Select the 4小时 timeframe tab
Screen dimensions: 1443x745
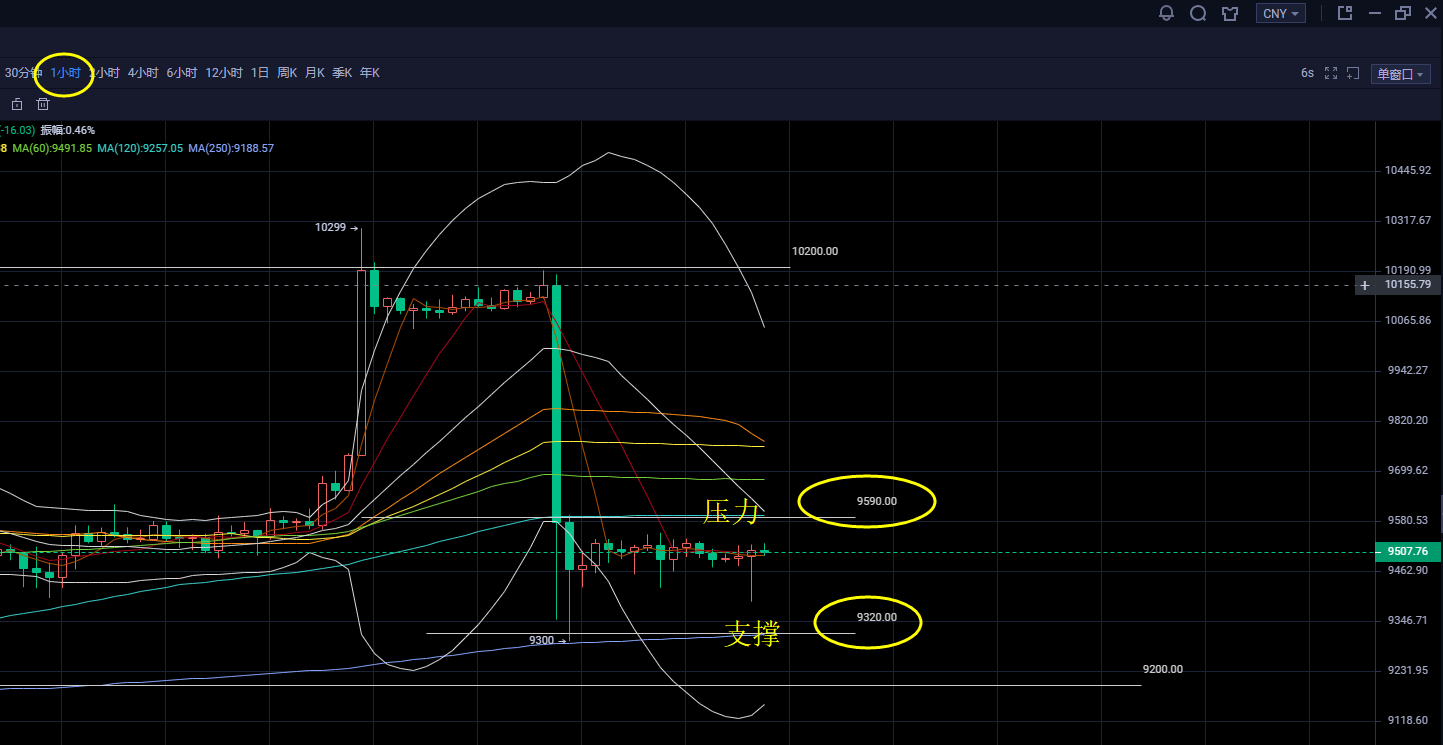click(x=143, y=73)
